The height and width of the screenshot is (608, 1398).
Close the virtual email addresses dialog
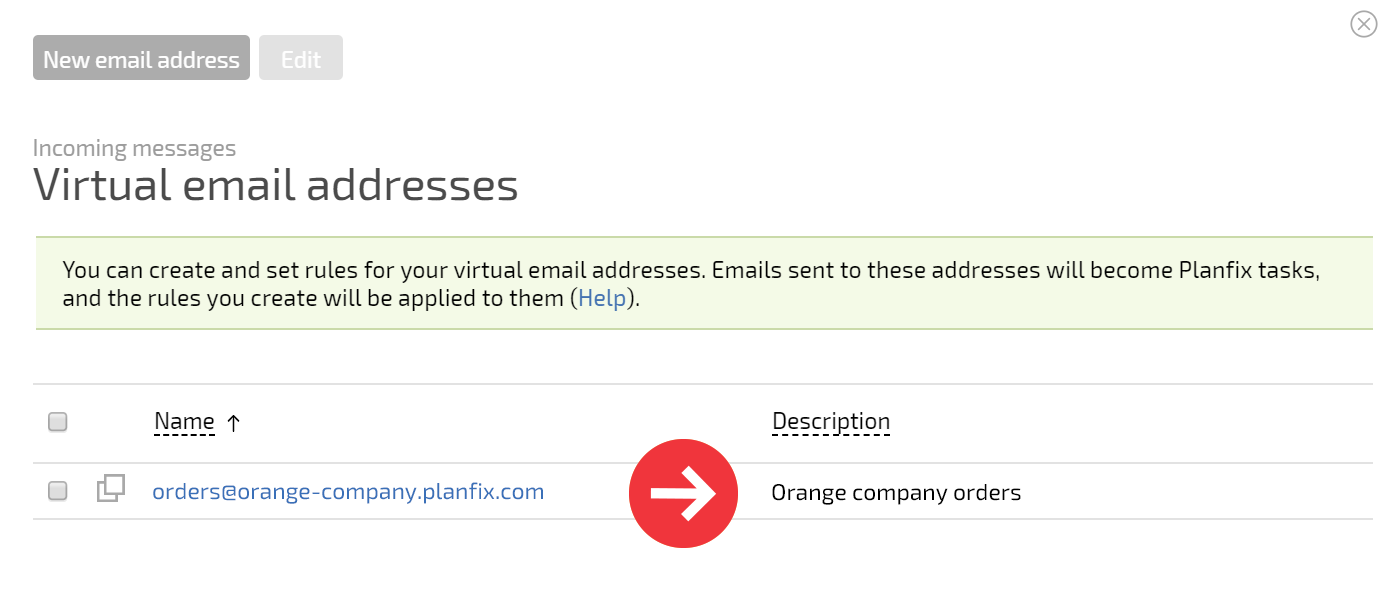[1363, 24]
